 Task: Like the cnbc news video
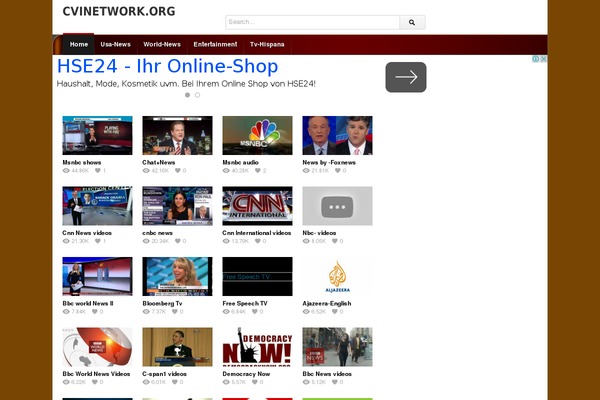point(178,241)
